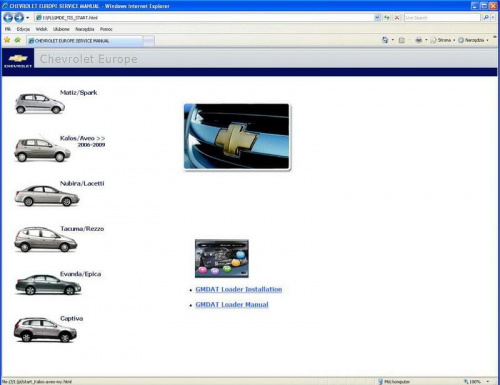Open a new blank tab
The height and width of the screenshot is (385, 500).
point(149,41)
